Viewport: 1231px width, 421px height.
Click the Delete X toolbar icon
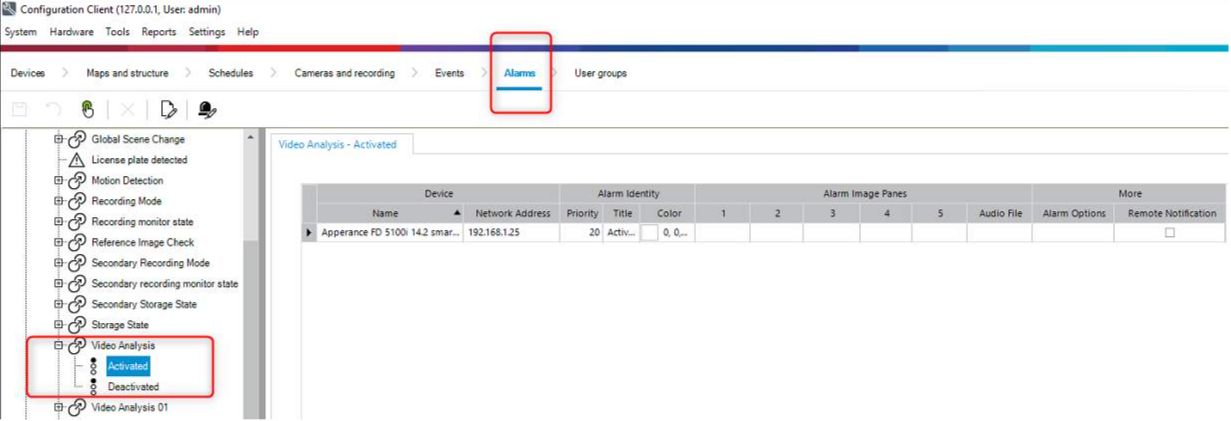pyautogui.click(x=127, y=110)
